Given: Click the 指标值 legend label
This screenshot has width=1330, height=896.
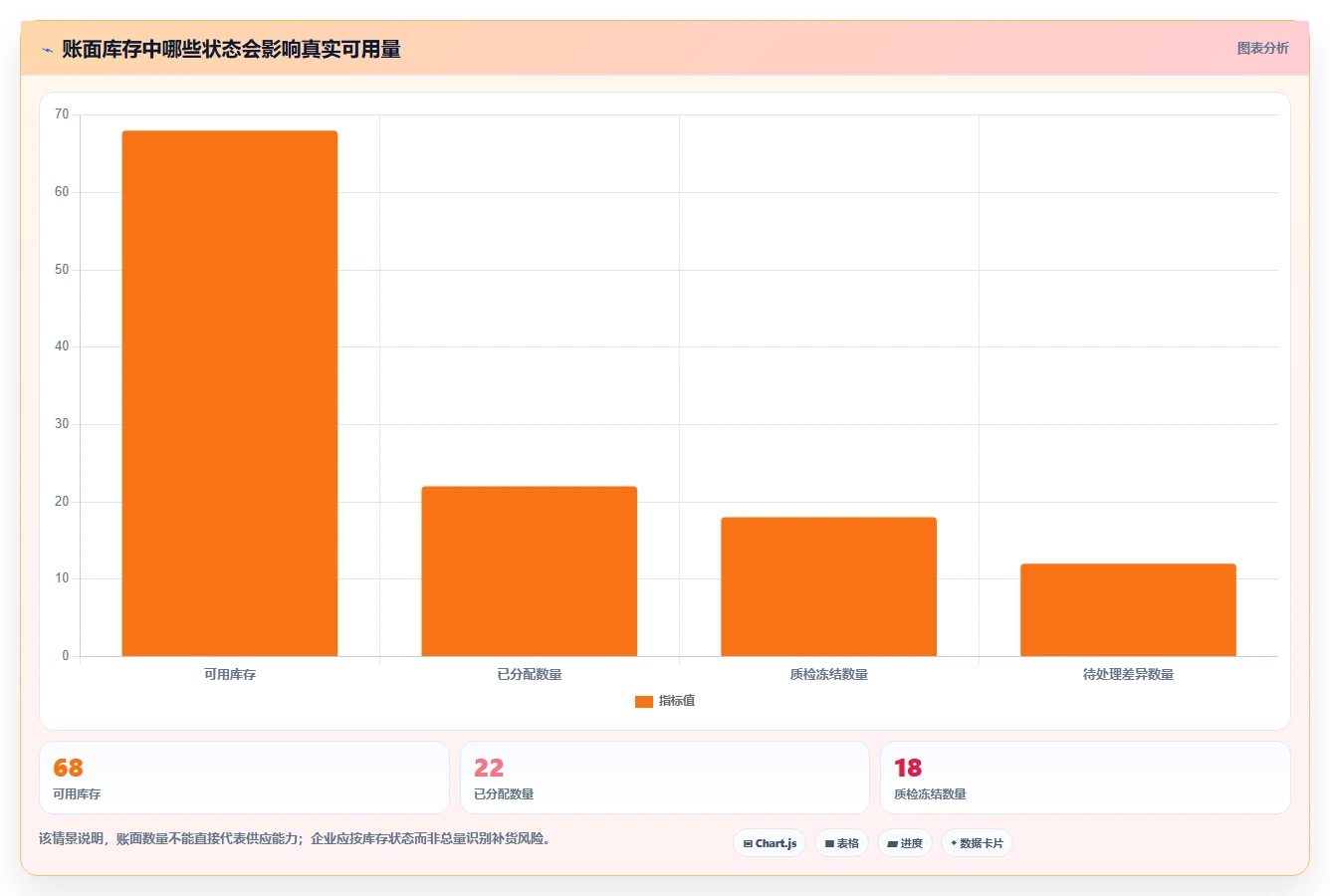Looking at the screenshot, I should click(677, 701).
